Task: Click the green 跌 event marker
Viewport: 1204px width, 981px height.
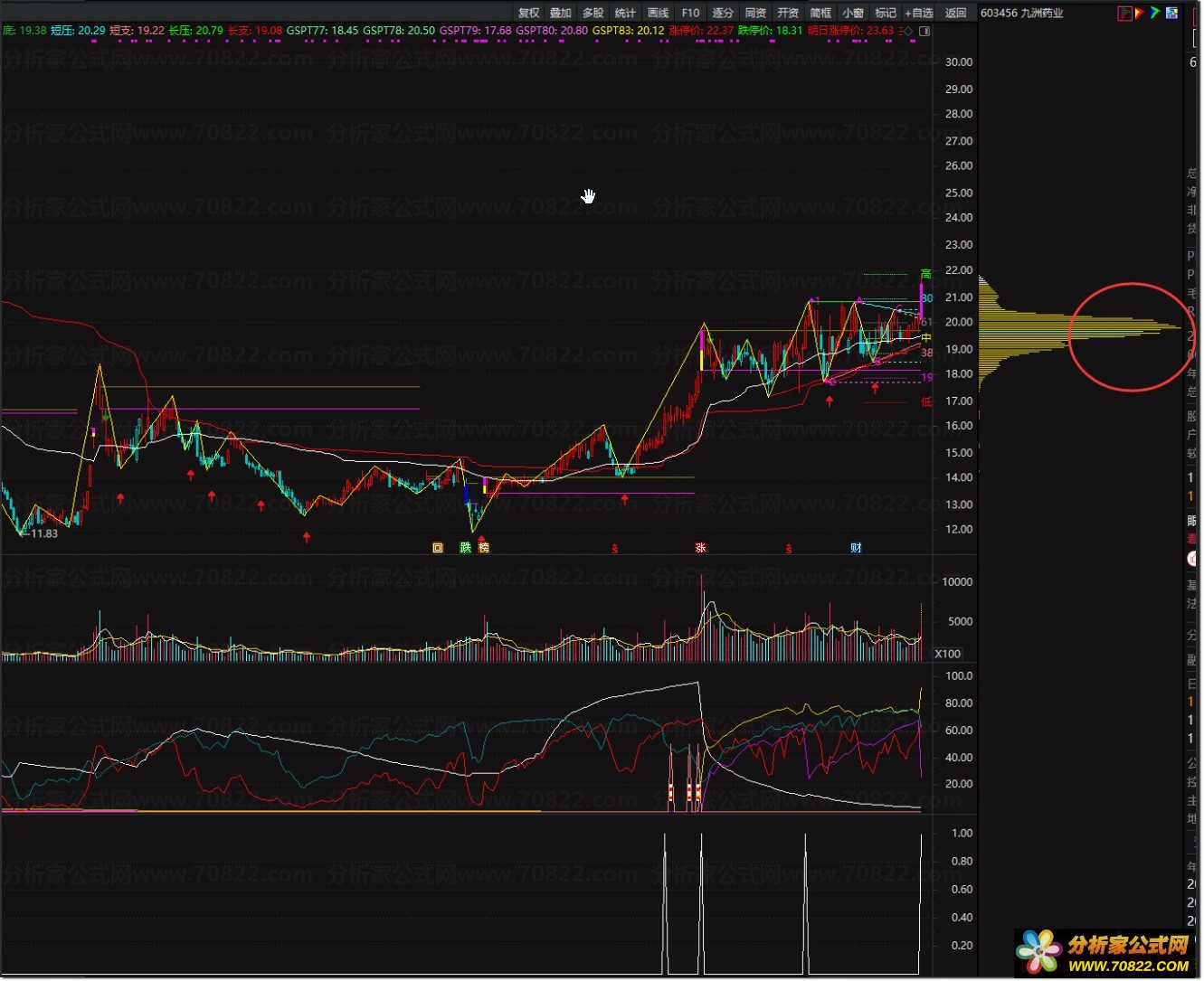Action: [x=465, y=548]
